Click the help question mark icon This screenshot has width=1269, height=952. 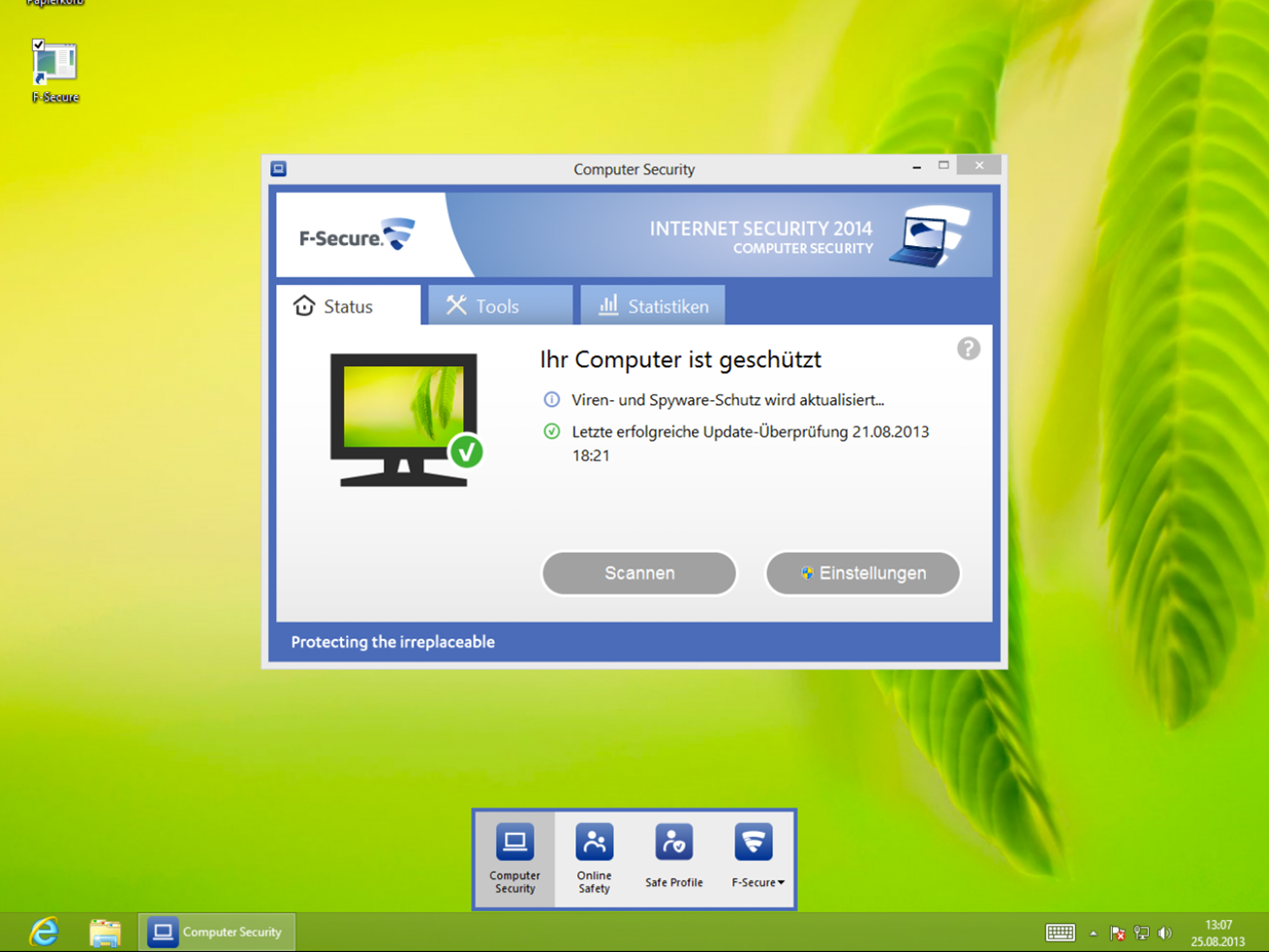(968, 349)
